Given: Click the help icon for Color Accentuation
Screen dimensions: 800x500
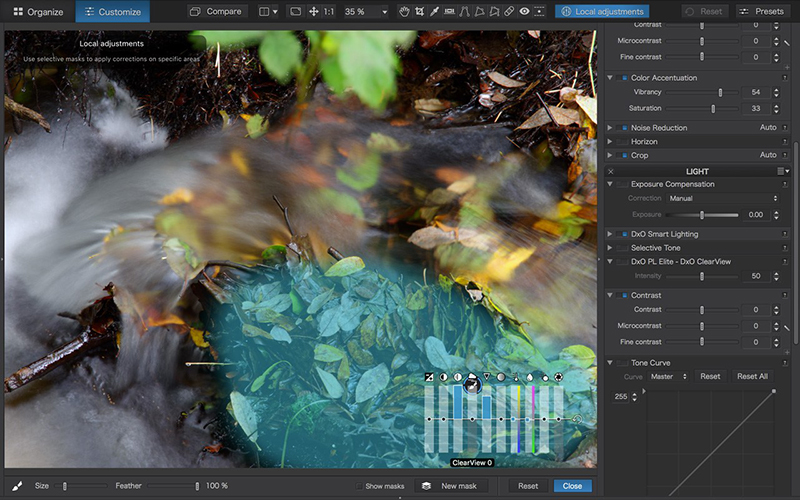Looking at the screenshot, I should (x=785, y=78).
